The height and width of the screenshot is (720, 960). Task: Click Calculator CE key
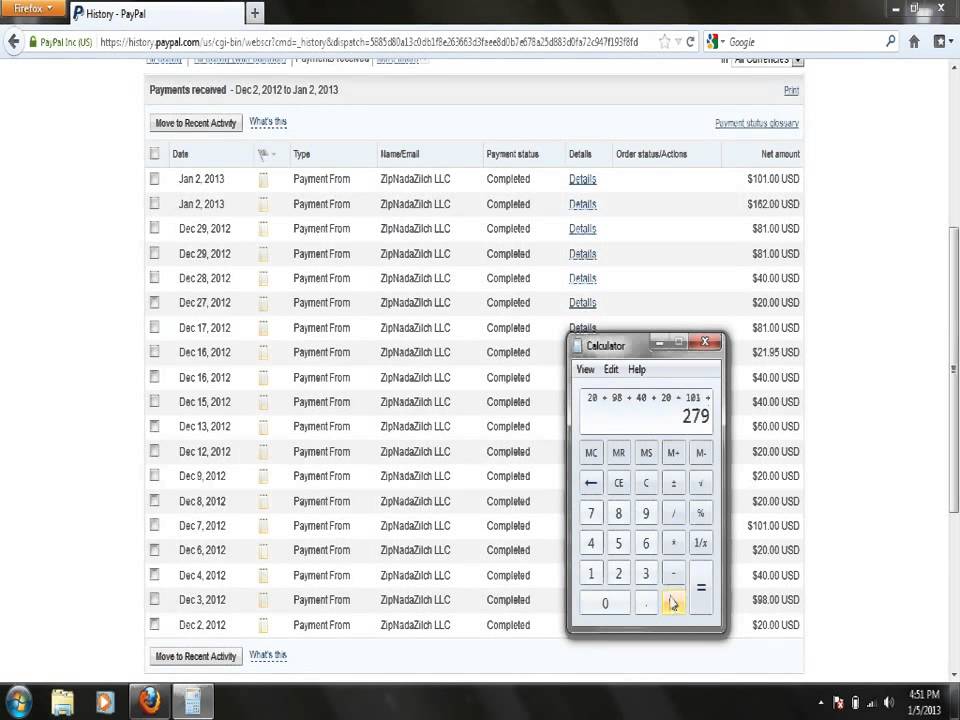pos(618,483)
